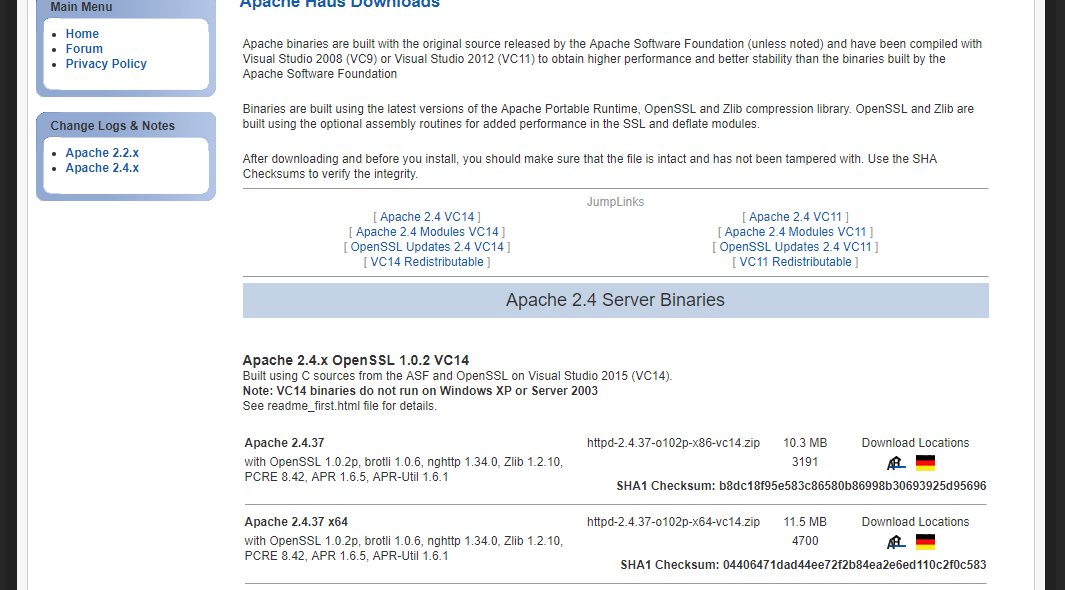This screenshot has height=590, width=1065.
Task: Jump to Apache 2.4 Modules VC14
Action: (427, 232)
